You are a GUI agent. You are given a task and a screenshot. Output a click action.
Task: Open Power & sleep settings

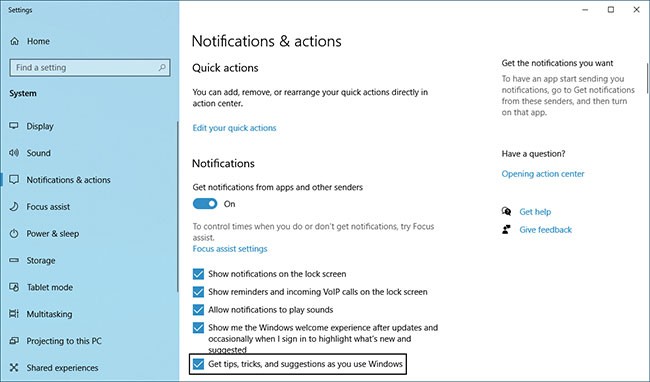pyautogui.click(x=53, y=234)
